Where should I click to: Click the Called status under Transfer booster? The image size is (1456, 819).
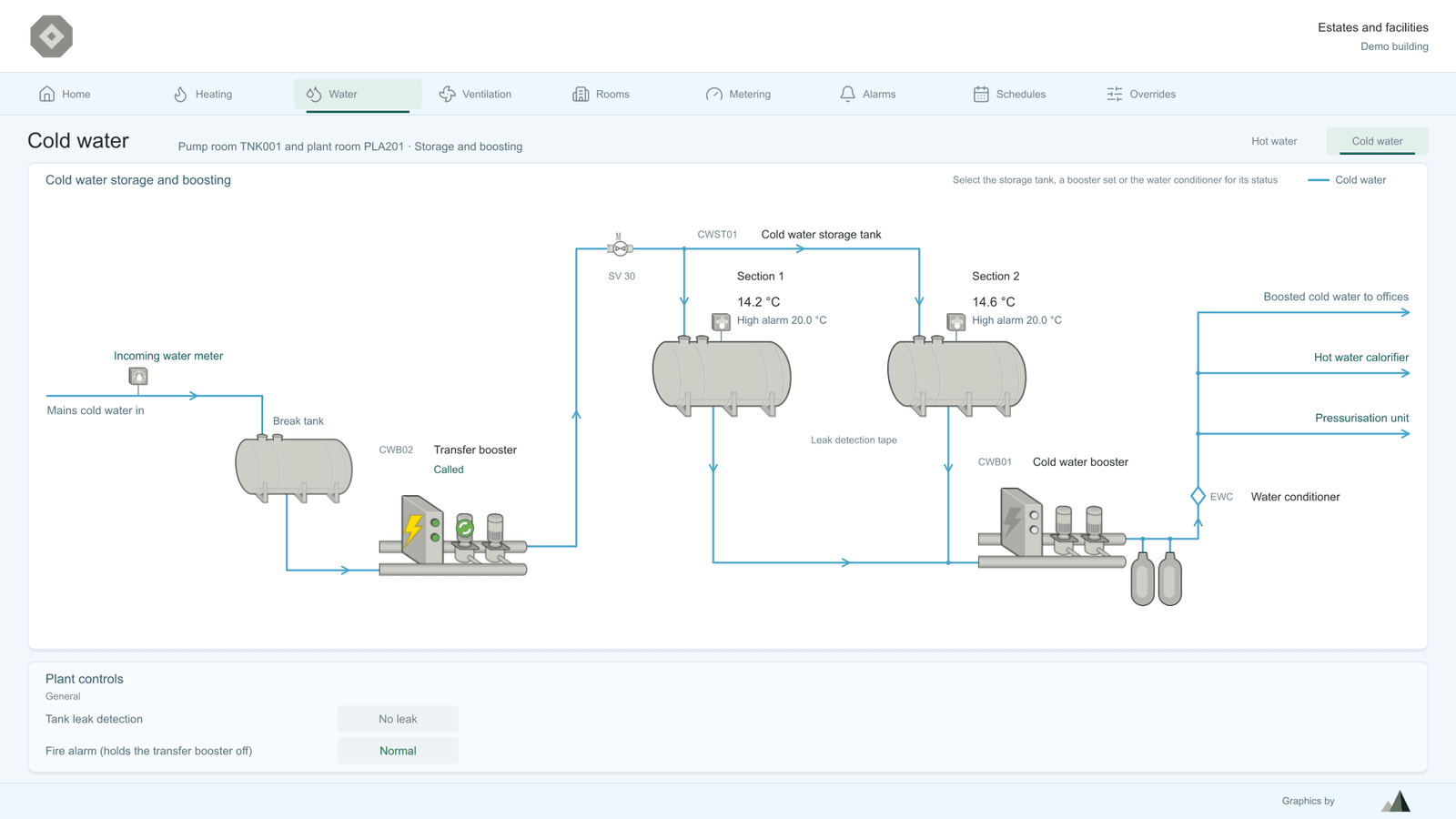(x=449, y=470)
